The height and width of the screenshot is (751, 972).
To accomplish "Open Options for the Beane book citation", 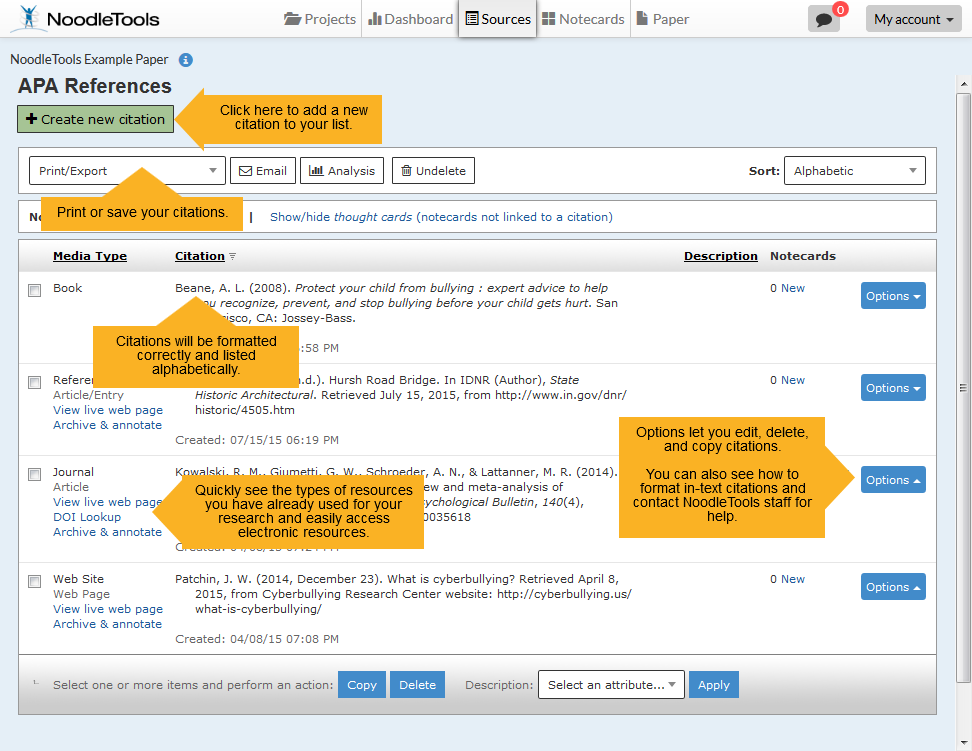I will (893, 296).
